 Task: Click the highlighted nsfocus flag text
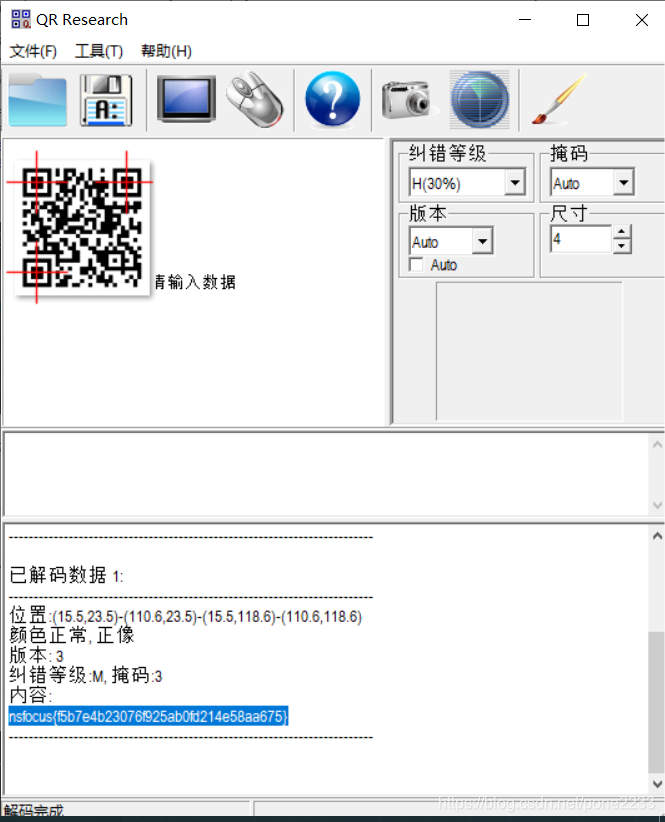coord(148,716)
